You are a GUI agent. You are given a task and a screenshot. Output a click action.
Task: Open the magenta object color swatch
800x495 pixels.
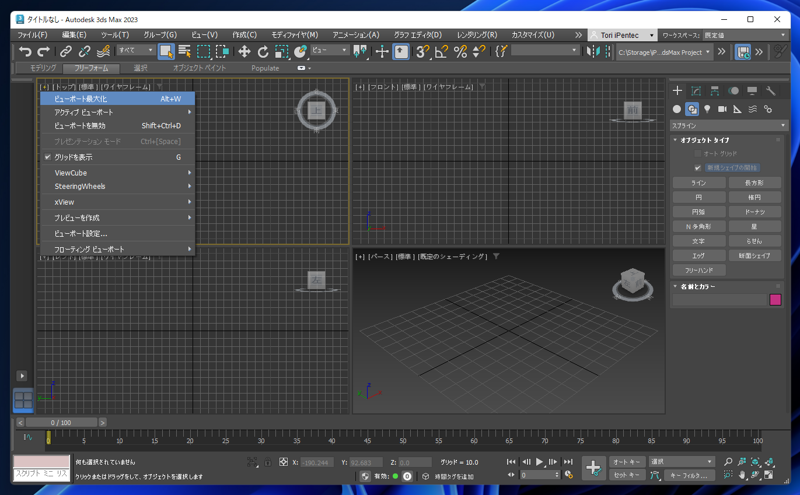[775, 300]
